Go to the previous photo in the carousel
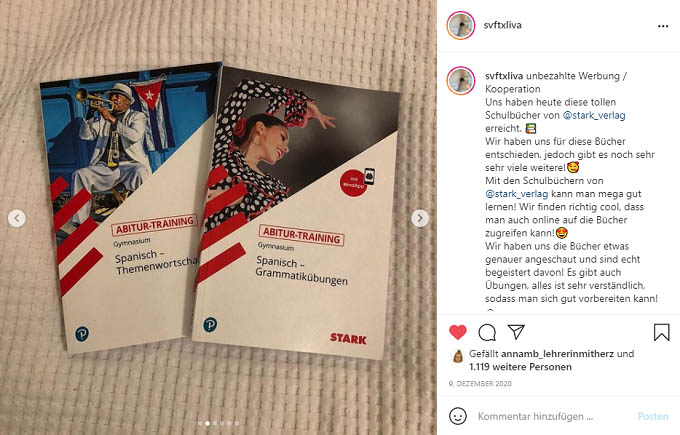Screen dimensions: 680x435 pyautogui.click(x=16, y=218)
